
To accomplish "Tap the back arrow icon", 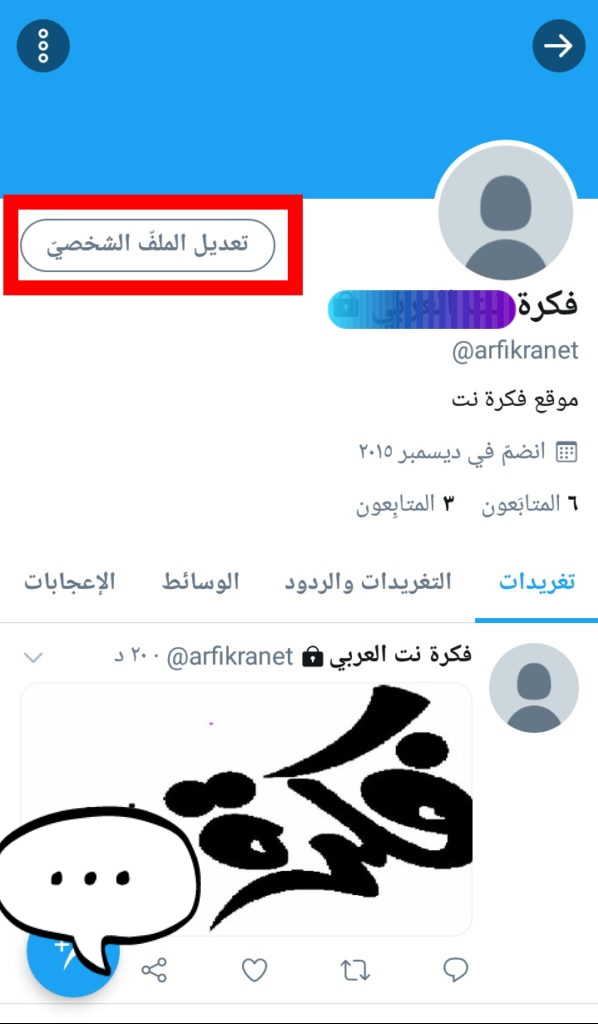I will click(x=559, y=46).
